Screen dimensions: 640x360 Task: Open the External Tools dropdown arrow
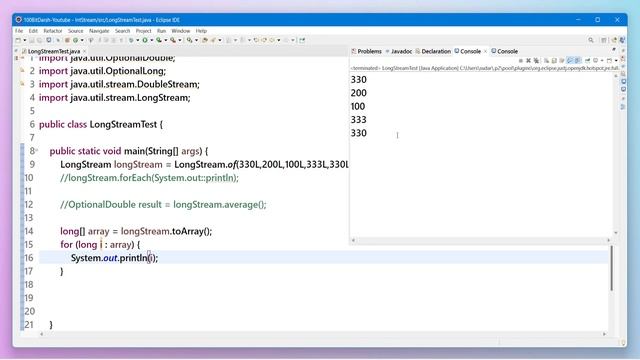[180, 40]
